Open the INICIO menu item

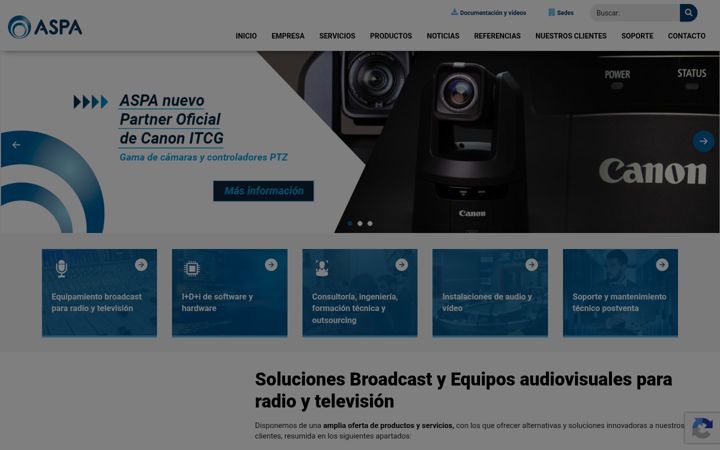point(246,36)
